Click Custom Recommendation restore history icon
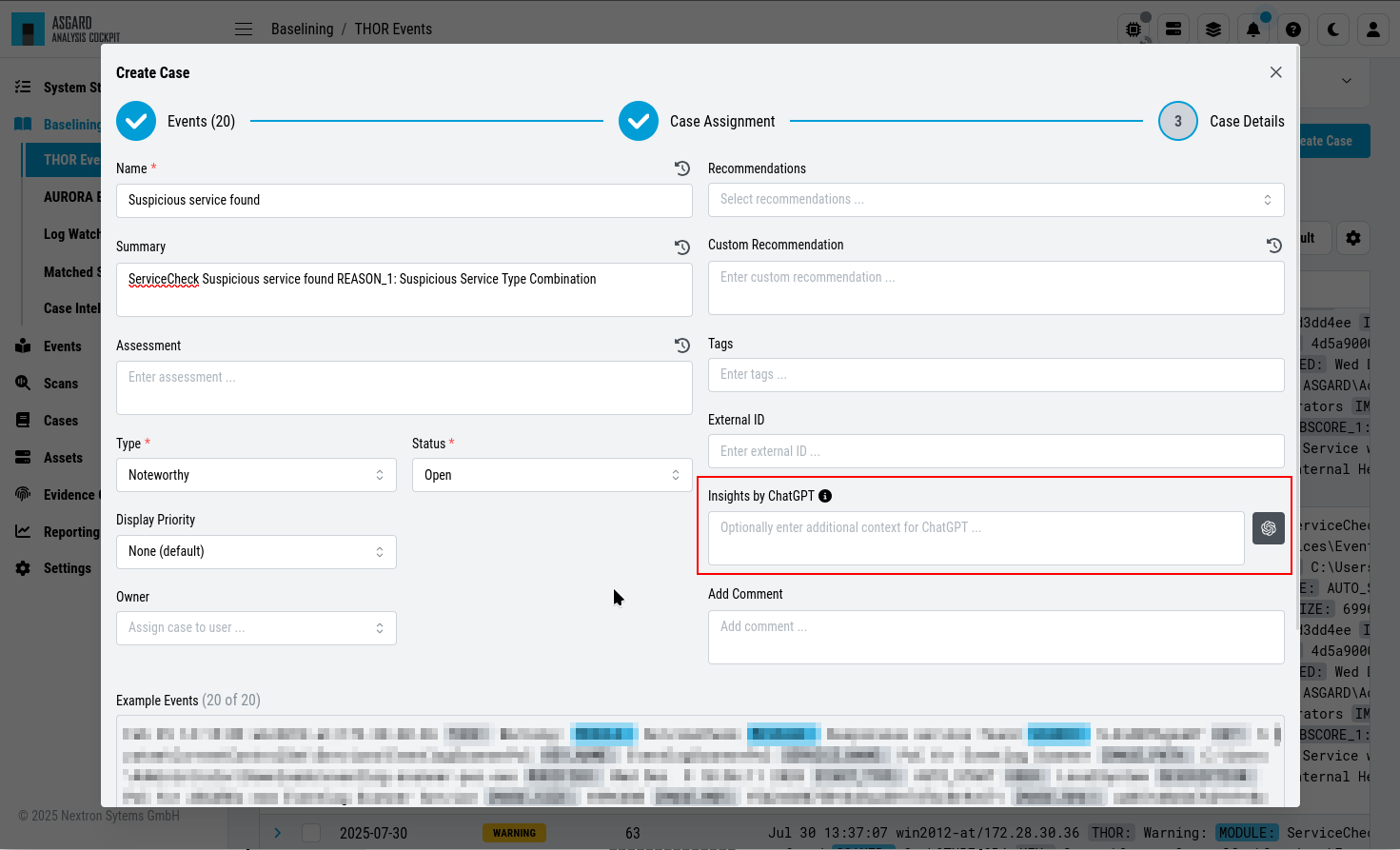 [1274, 246]
